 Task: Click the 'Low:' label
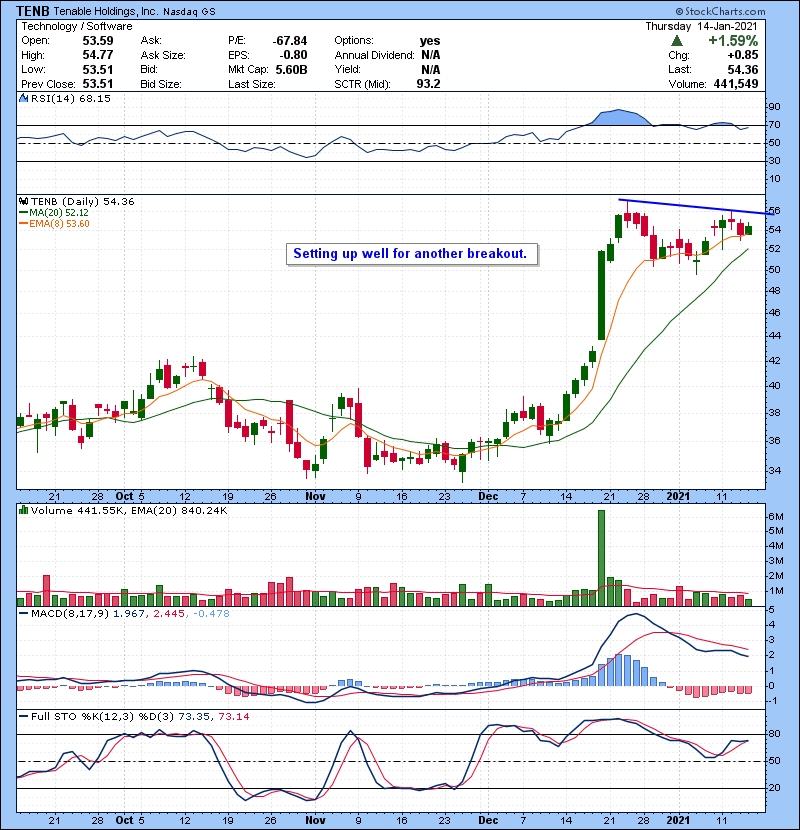pos(33,69)
